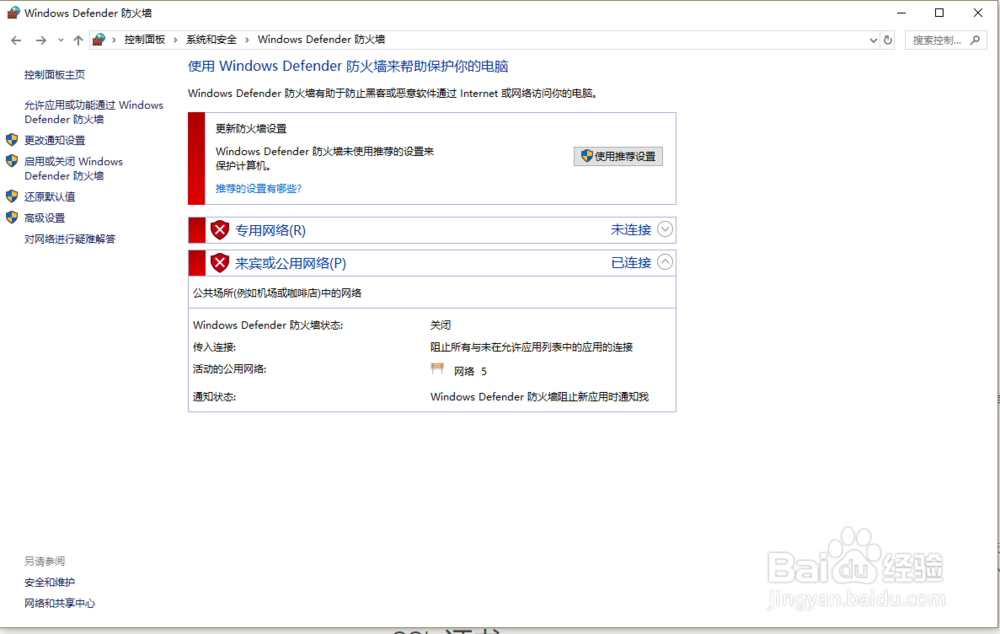Screen dimensions: 1000x634
Task: Click the shield icon beside 启用或关闭 Windows Defender 防火墙
Action: (x=12, y=161)
